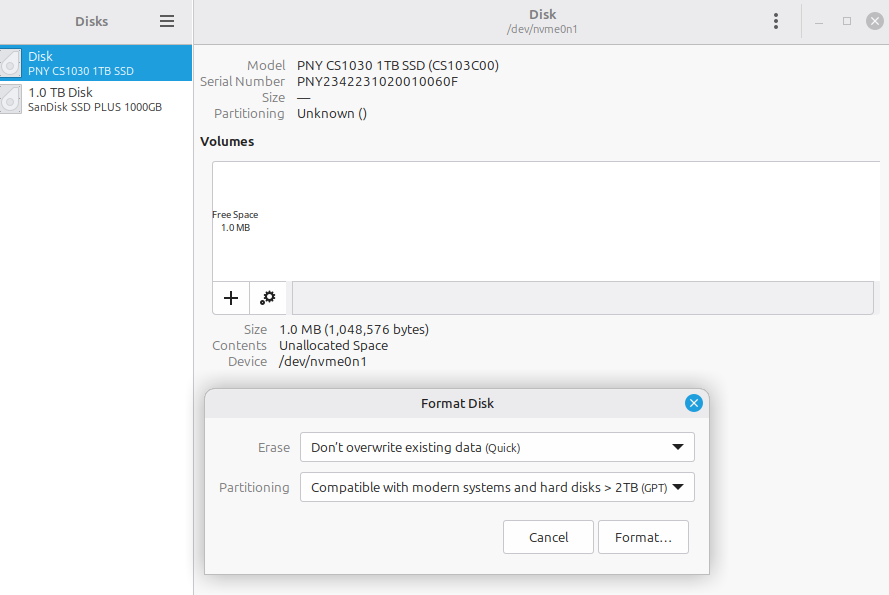
Task: Open the drive options three-dot menu
Action: point(776,21)
